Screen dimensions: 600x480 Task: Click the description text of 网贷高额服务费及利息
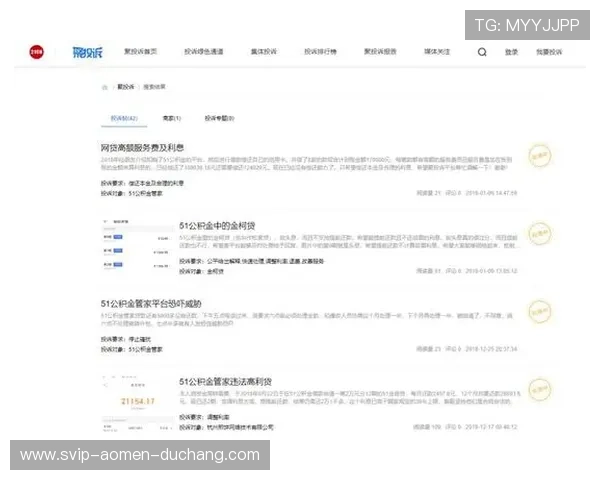306,163
